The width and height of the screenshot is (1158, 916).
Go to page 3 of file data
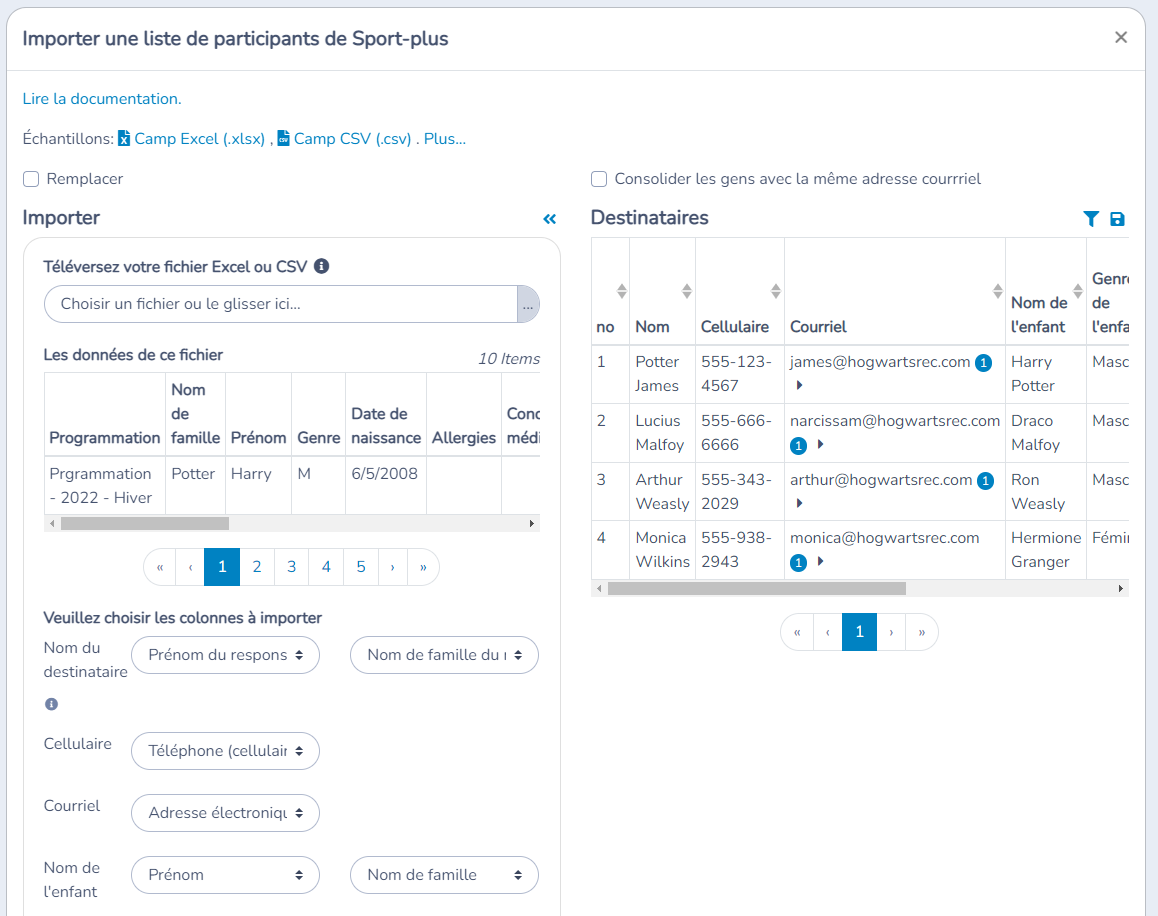pos(292,567)
